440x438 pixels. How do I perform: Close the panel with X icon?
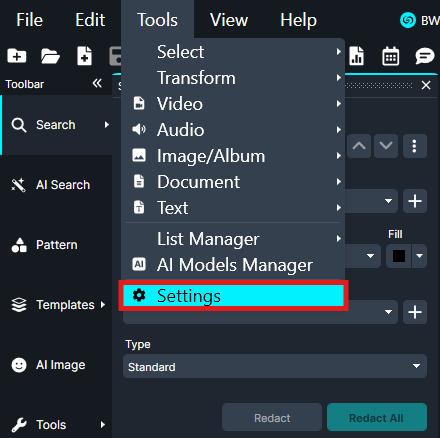click(x=426, y=85)
